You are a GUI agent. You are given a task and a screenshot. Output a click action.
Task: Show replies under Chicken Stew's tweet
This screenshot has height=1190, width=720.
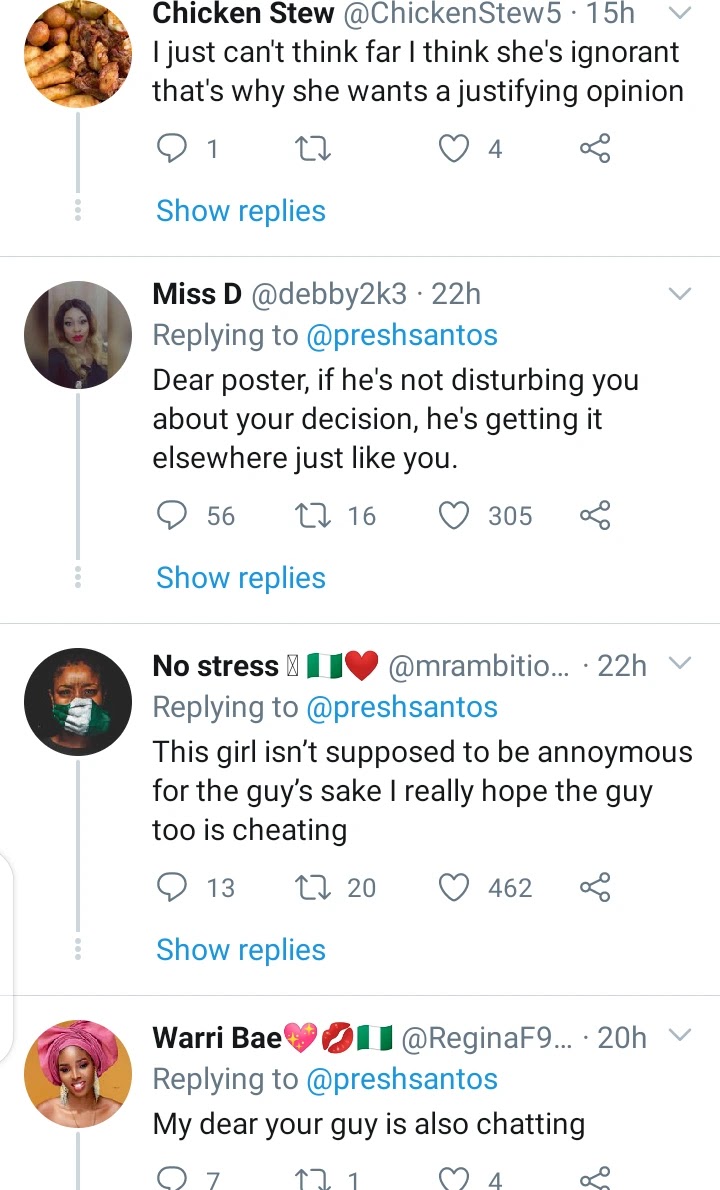[241, 211]
